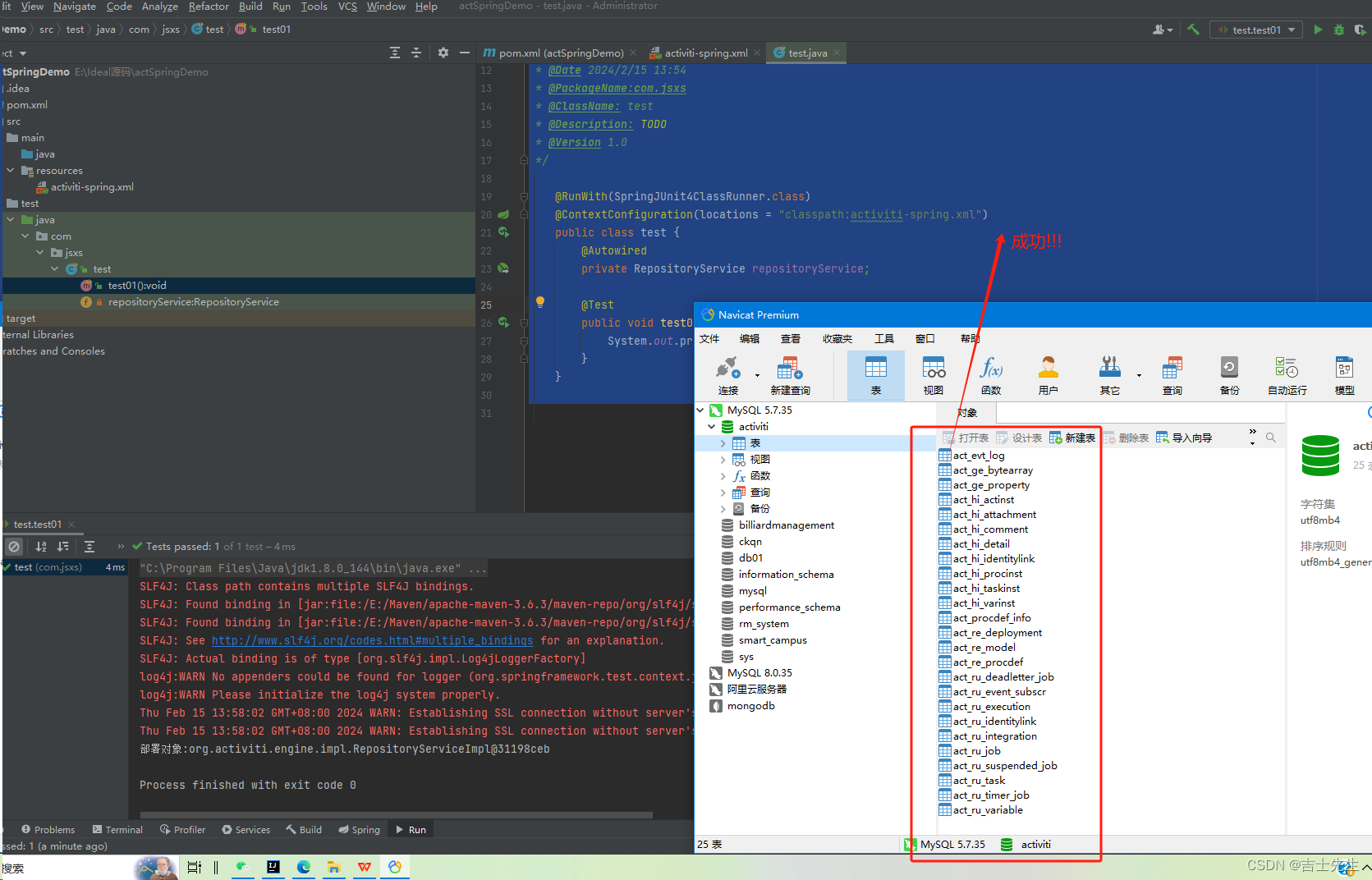Open the Terminal tool window tab
The width and height of the screenshot is (1372, 880).
pyautogui.click(x=117, y=830)
